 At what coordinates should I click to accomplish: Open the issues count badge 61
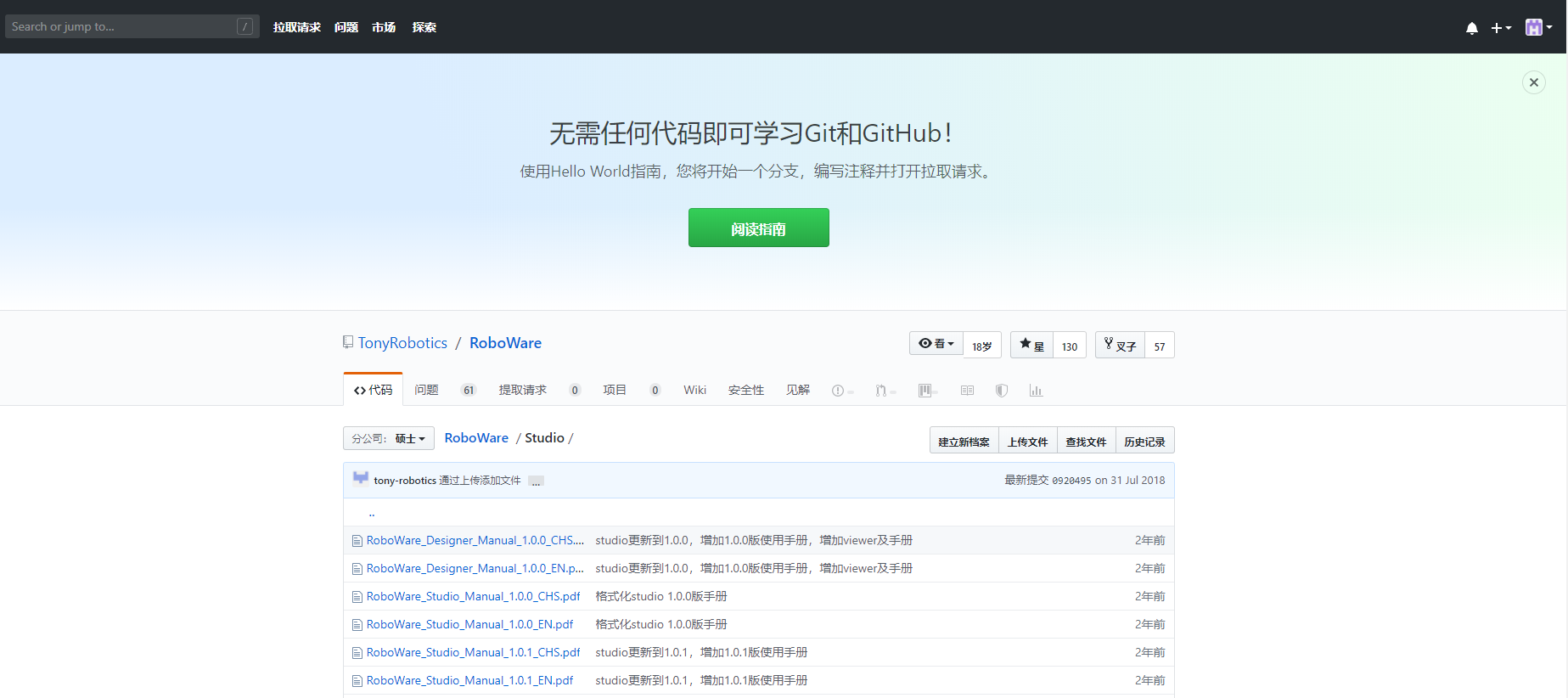point(469,390)
